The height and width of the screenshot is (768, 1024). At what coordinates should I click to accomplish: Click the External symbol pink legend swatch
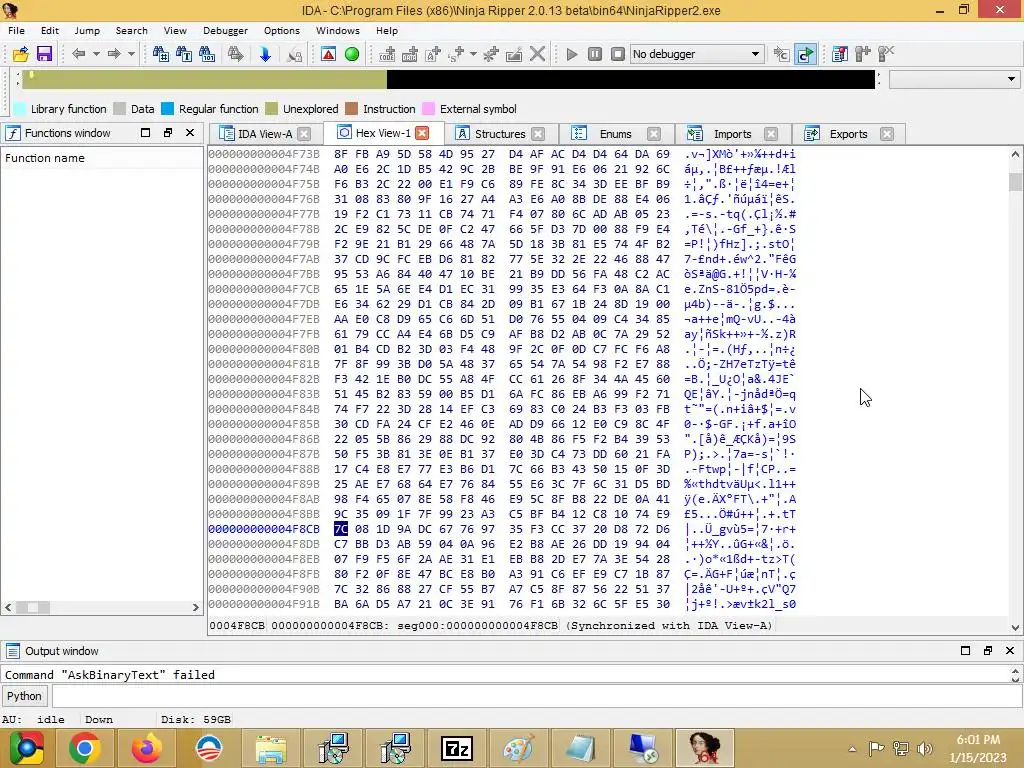point(428,109)
